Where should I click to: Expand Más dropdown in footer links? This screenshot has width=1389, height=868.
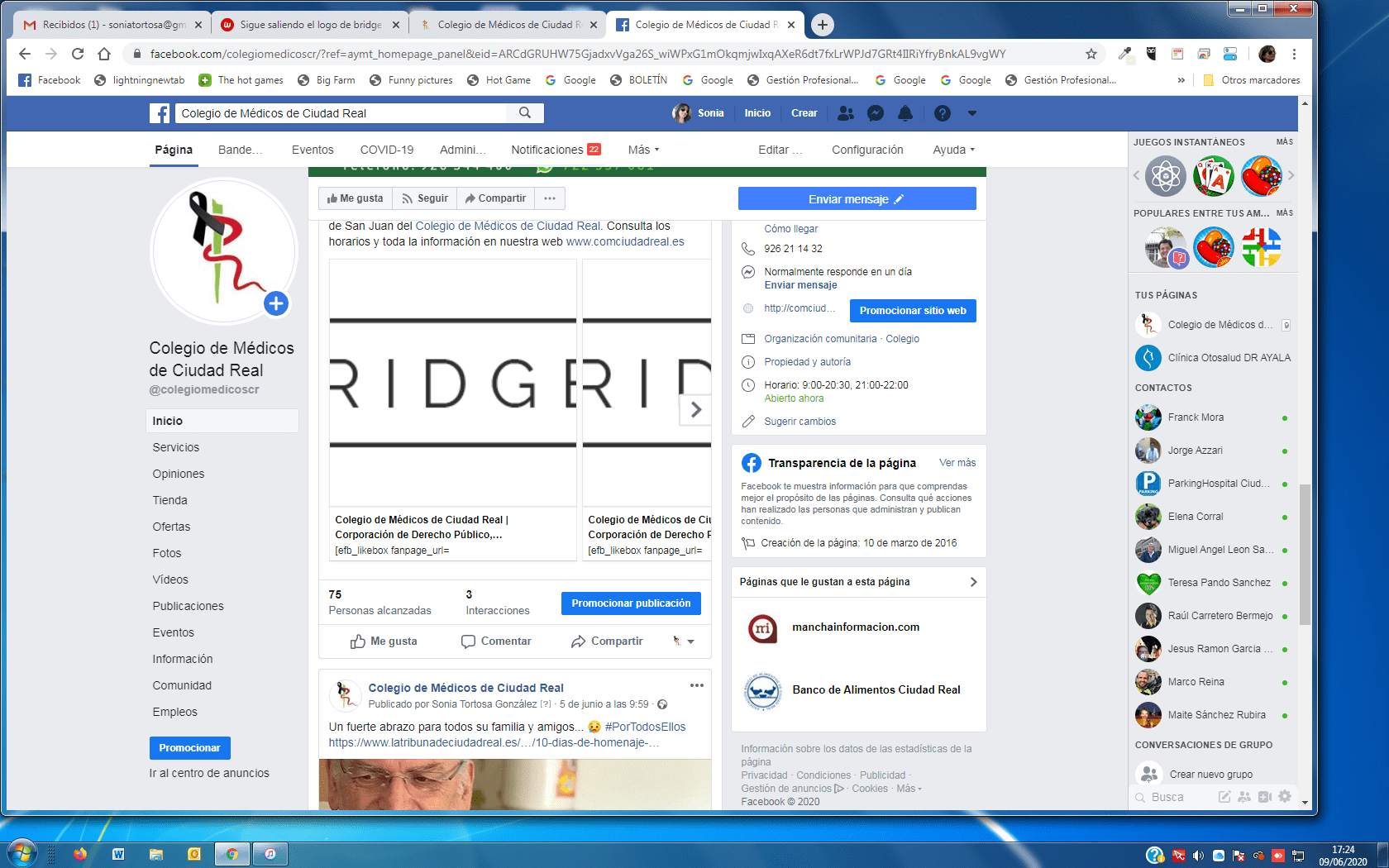(909, 789)
